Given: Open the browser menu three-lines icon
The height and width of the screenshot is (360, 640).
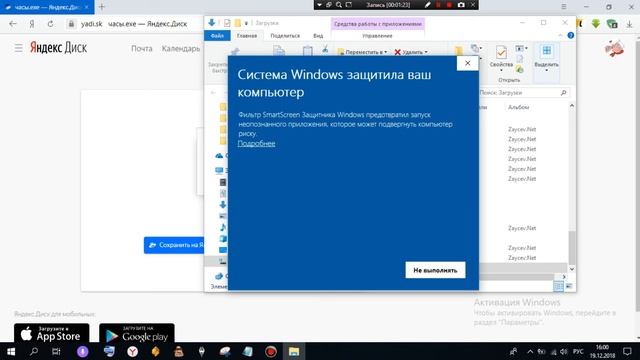Looking at the screenshot, I should coord(564,7).
